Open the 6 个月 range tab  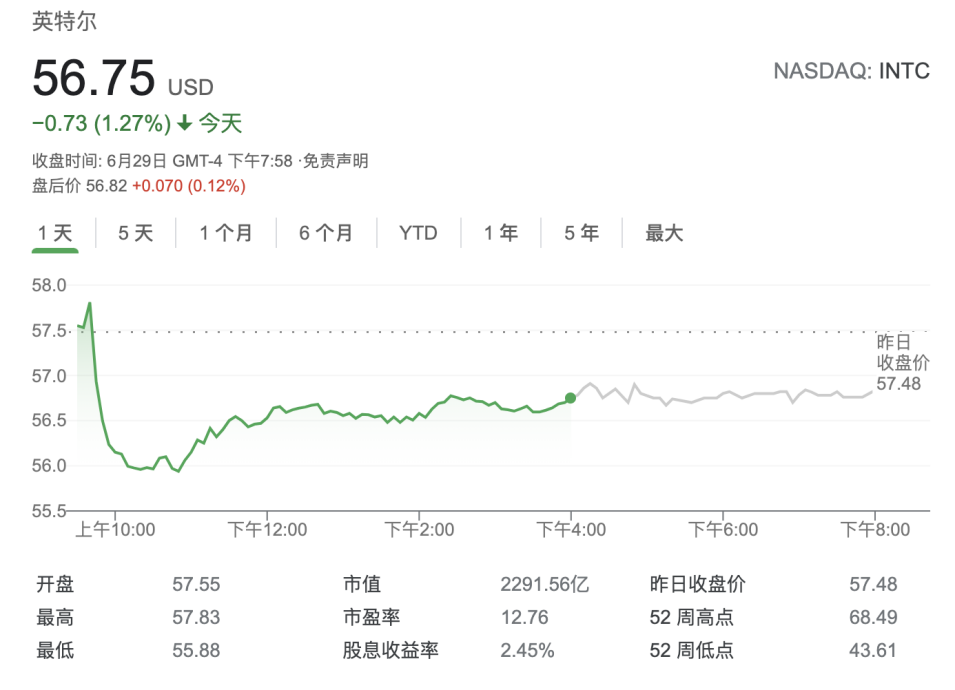[x=326, y=233]
